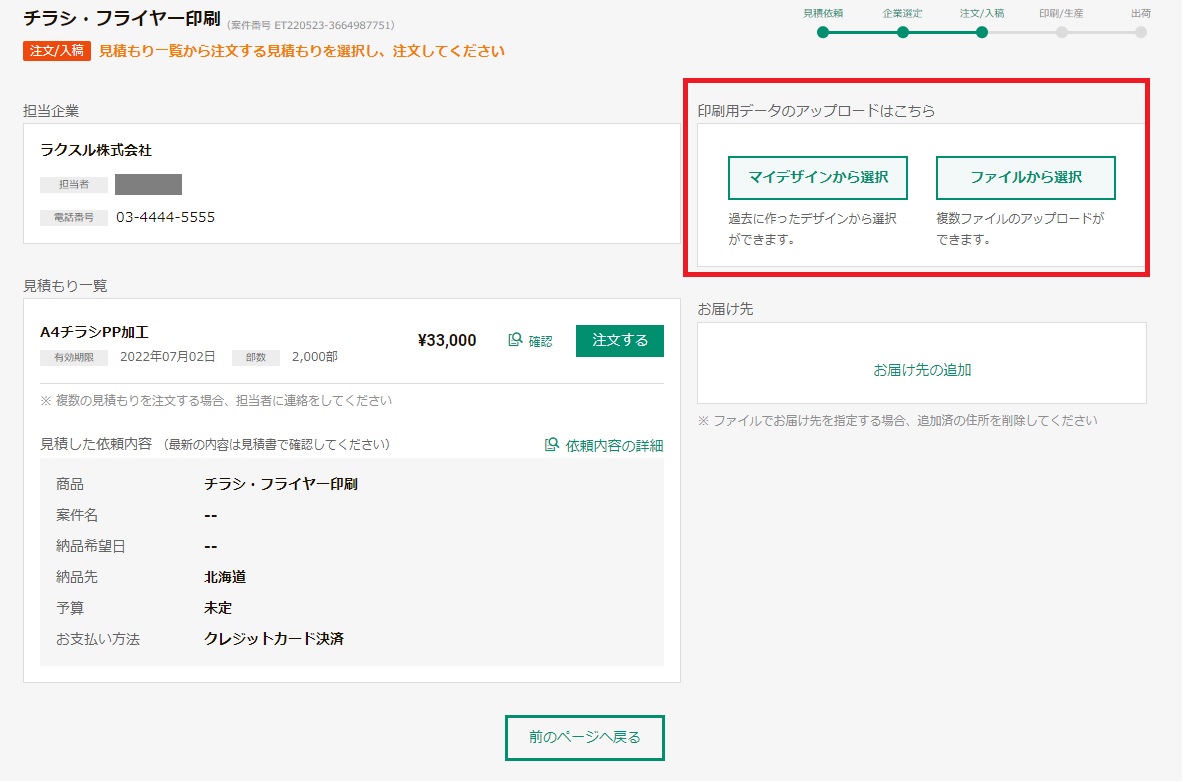Screen dimensions: 1183x782
Task: Click the orange 注文/入稿 status badge
Action: pos(58,51)
